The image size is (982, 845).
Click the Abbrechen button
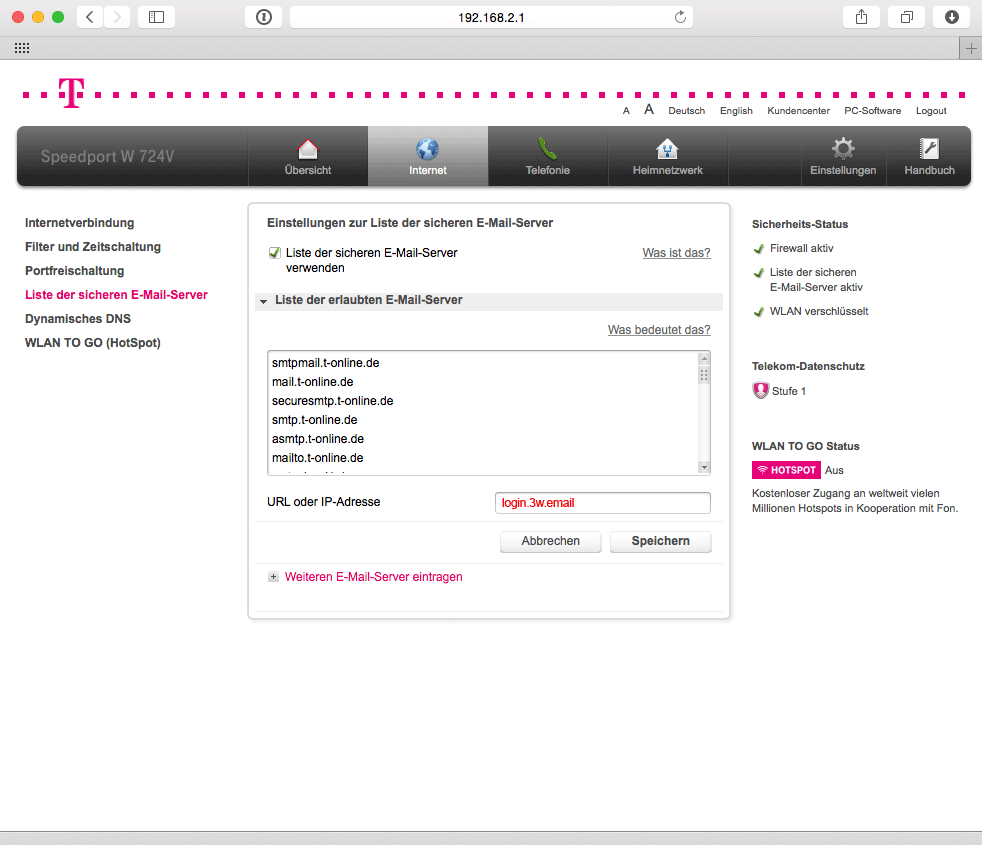tap(550, 541)
